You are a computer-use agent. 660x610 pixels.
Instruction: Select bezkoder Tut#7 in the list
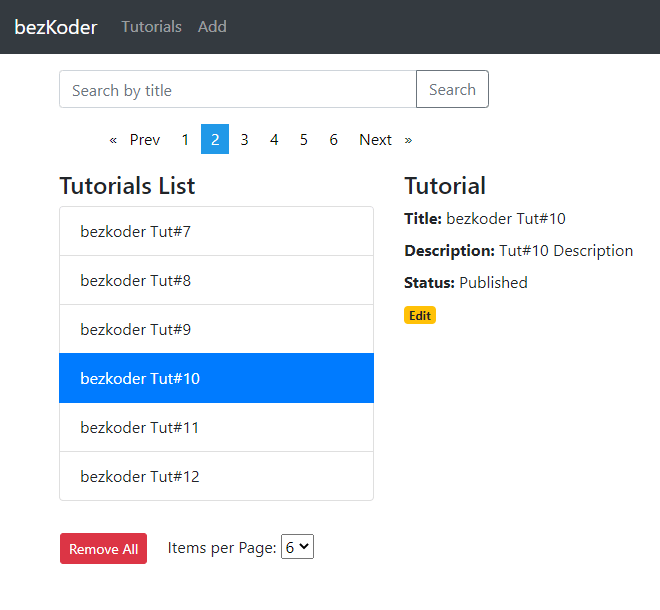tap(216, 231)
